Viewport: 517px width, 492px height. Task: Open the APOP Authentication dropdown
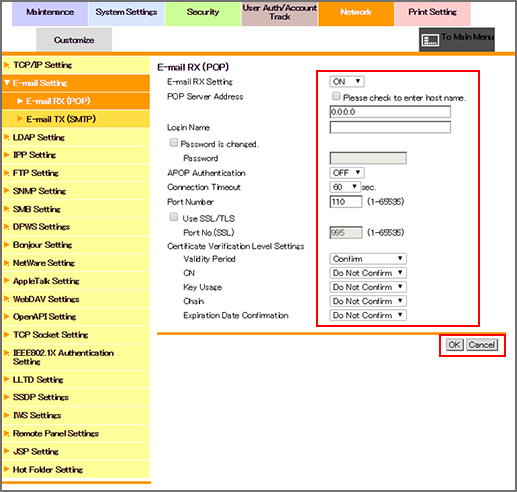[347, 173]
